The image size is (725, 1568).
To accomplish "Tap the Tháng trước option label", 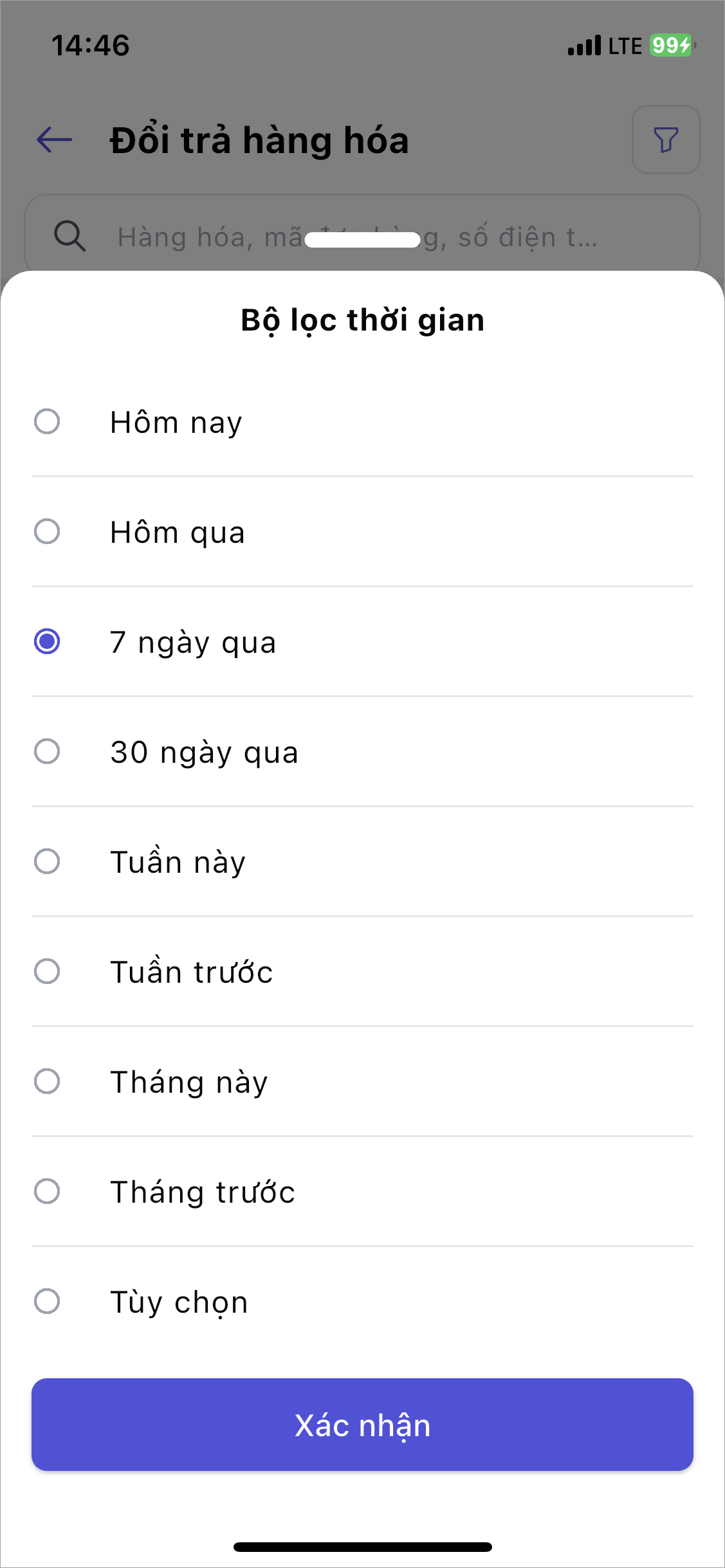I will (203, 1192).
